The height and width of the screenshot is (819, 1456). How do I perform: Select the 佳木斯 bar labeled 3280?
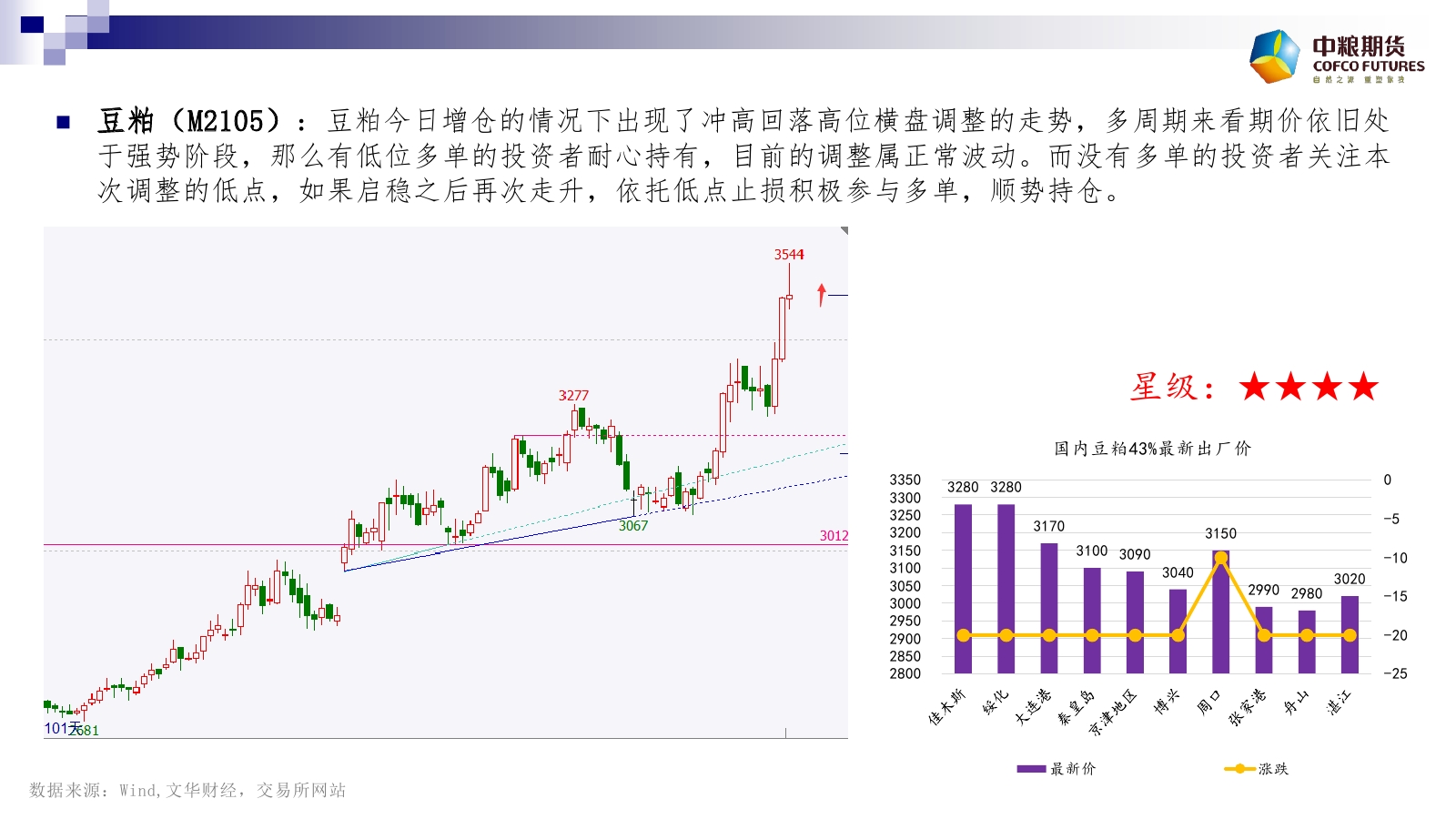(x=963, y=588)
